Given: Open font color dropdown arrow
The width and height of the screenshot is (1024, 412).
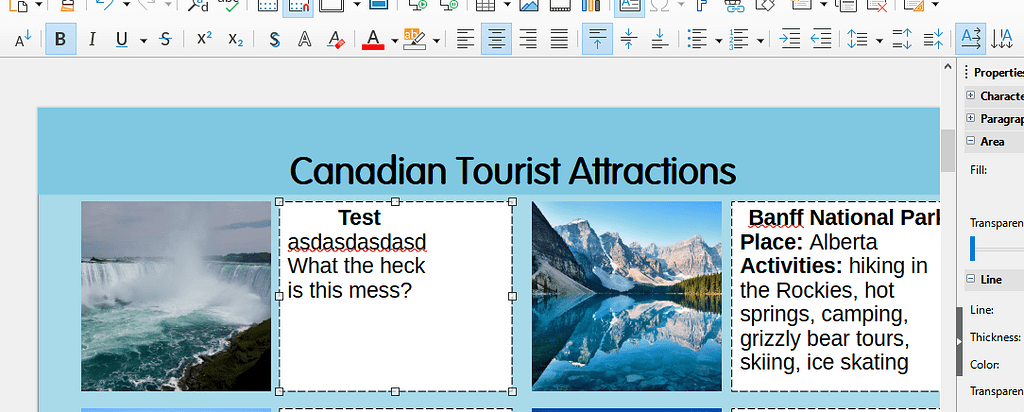Looking at the screenshot, I should (394, 40).
